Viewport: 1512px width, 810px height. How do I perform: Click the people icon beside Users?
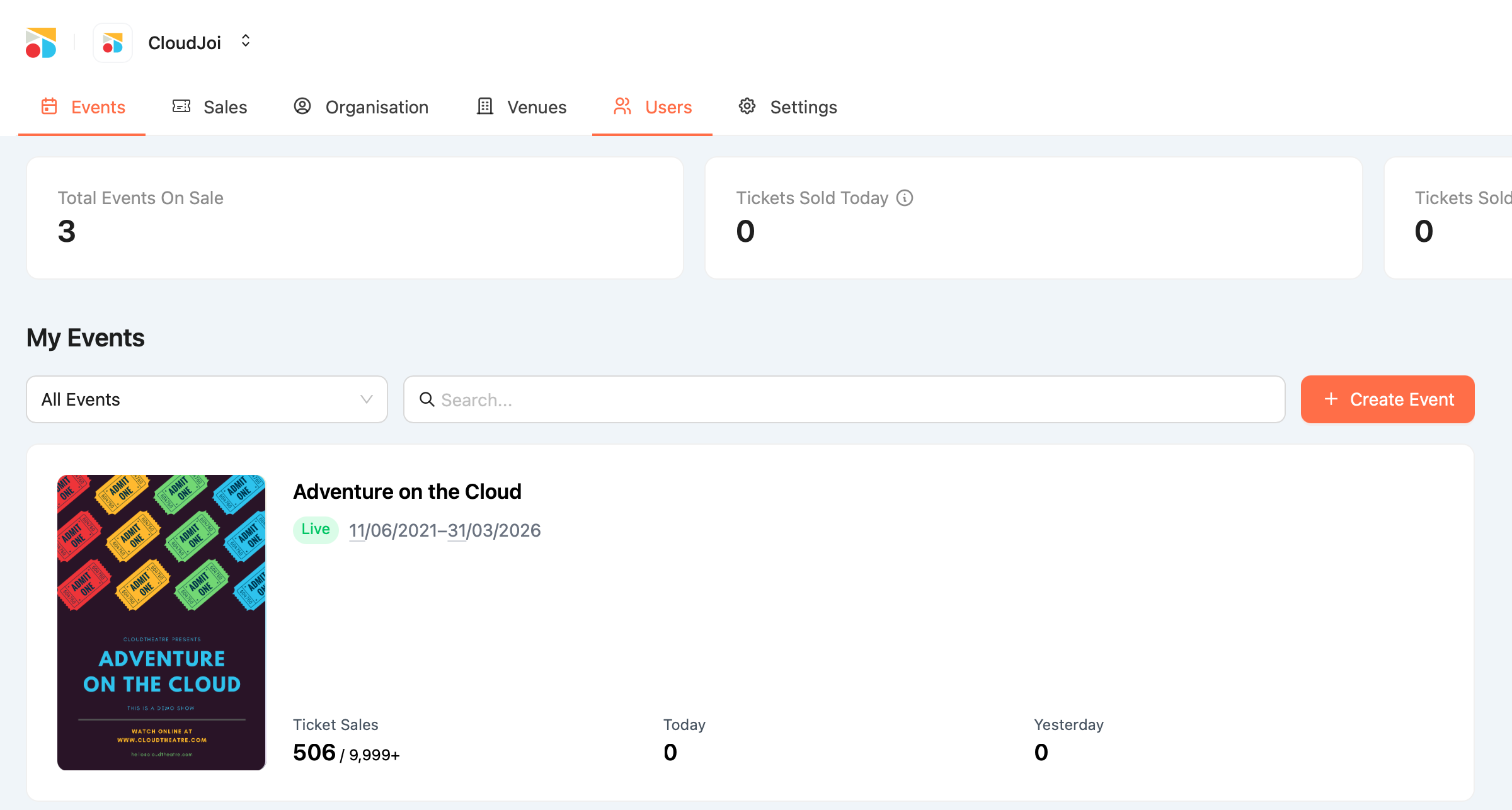(x=622, y=106)
